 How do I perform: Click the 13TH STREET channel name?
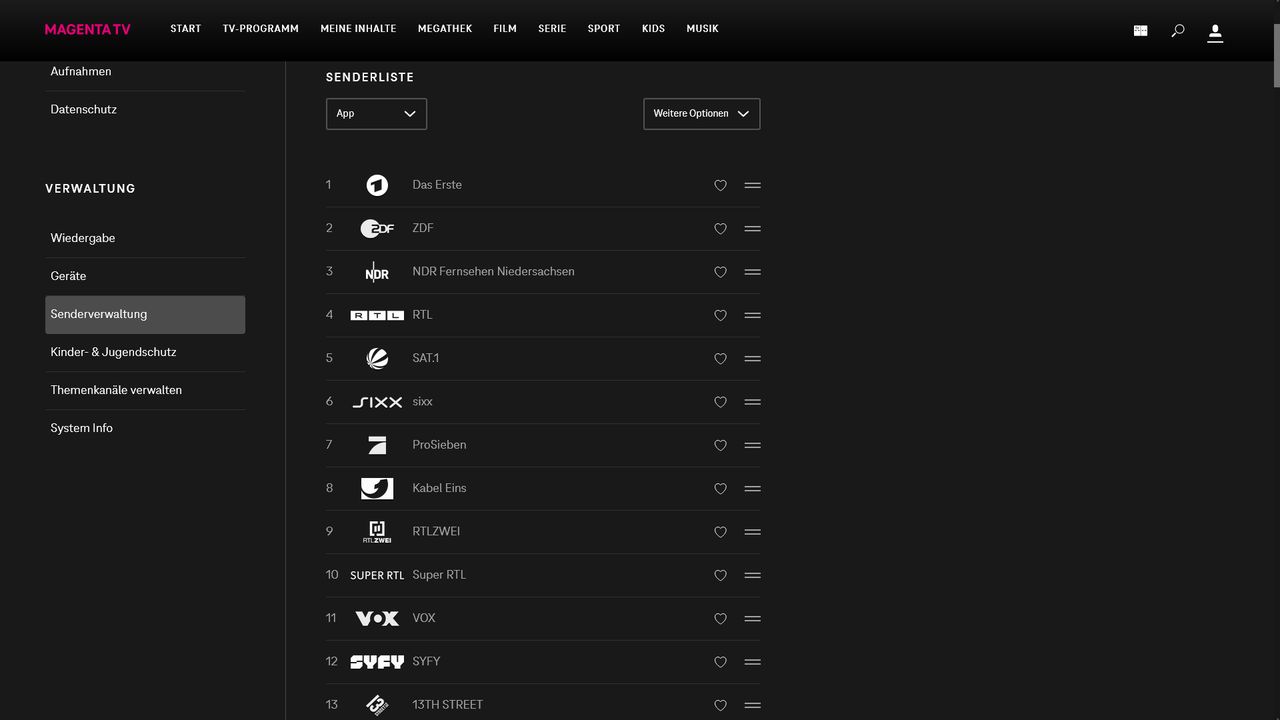tap(447, 705)
